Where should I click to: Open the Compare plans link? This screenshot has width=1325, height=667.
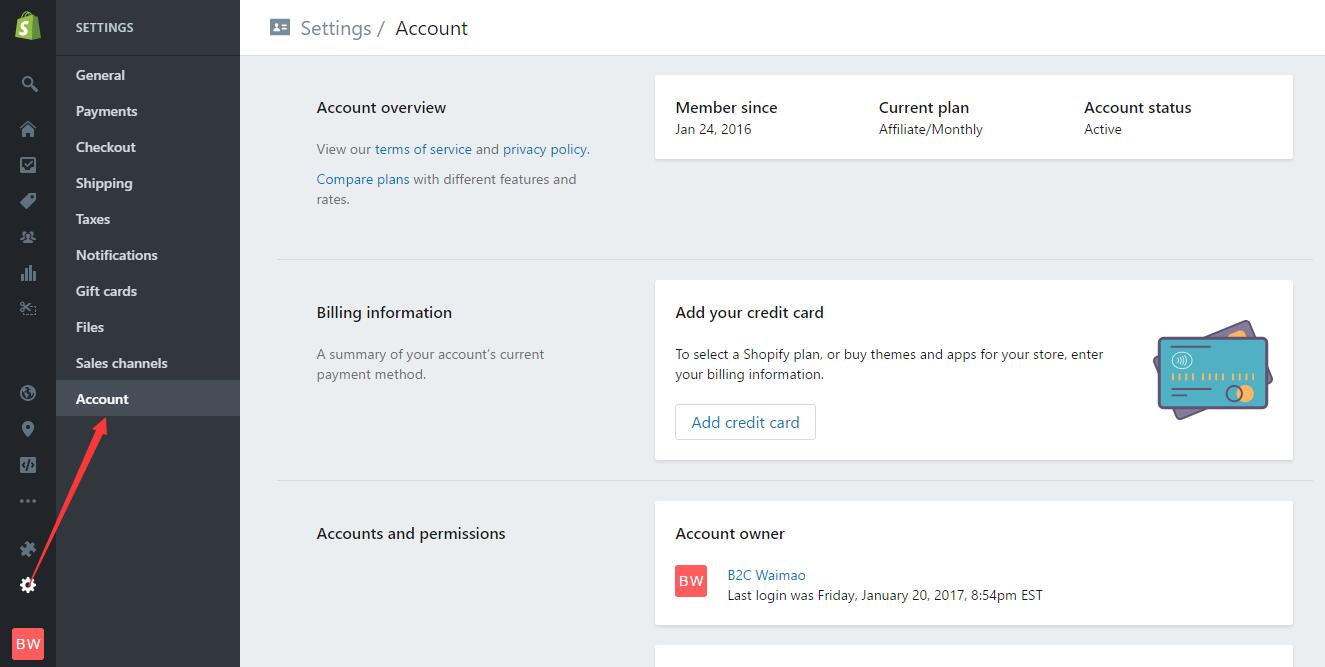tap(363, 179)
